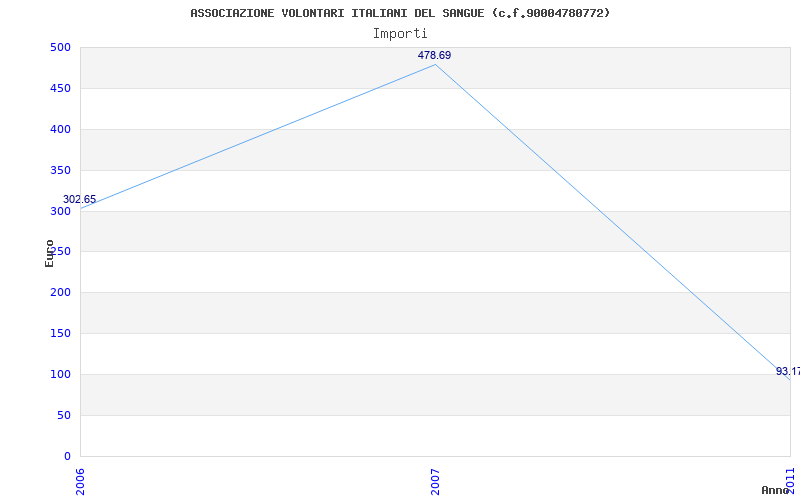Click the 93.17 data point label
The width and height of the screenshot is (800, 500).
(788, 371)
